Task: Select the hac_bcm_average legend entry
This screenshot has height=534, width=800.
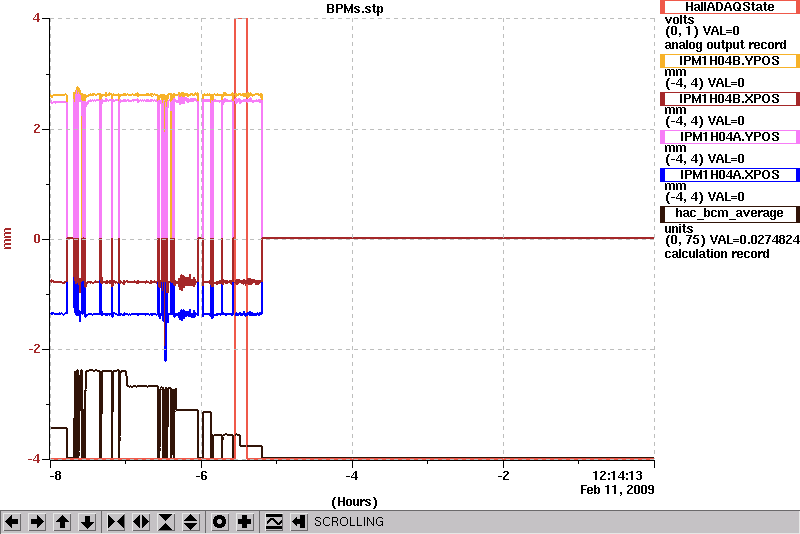Action: click(730, 213)
